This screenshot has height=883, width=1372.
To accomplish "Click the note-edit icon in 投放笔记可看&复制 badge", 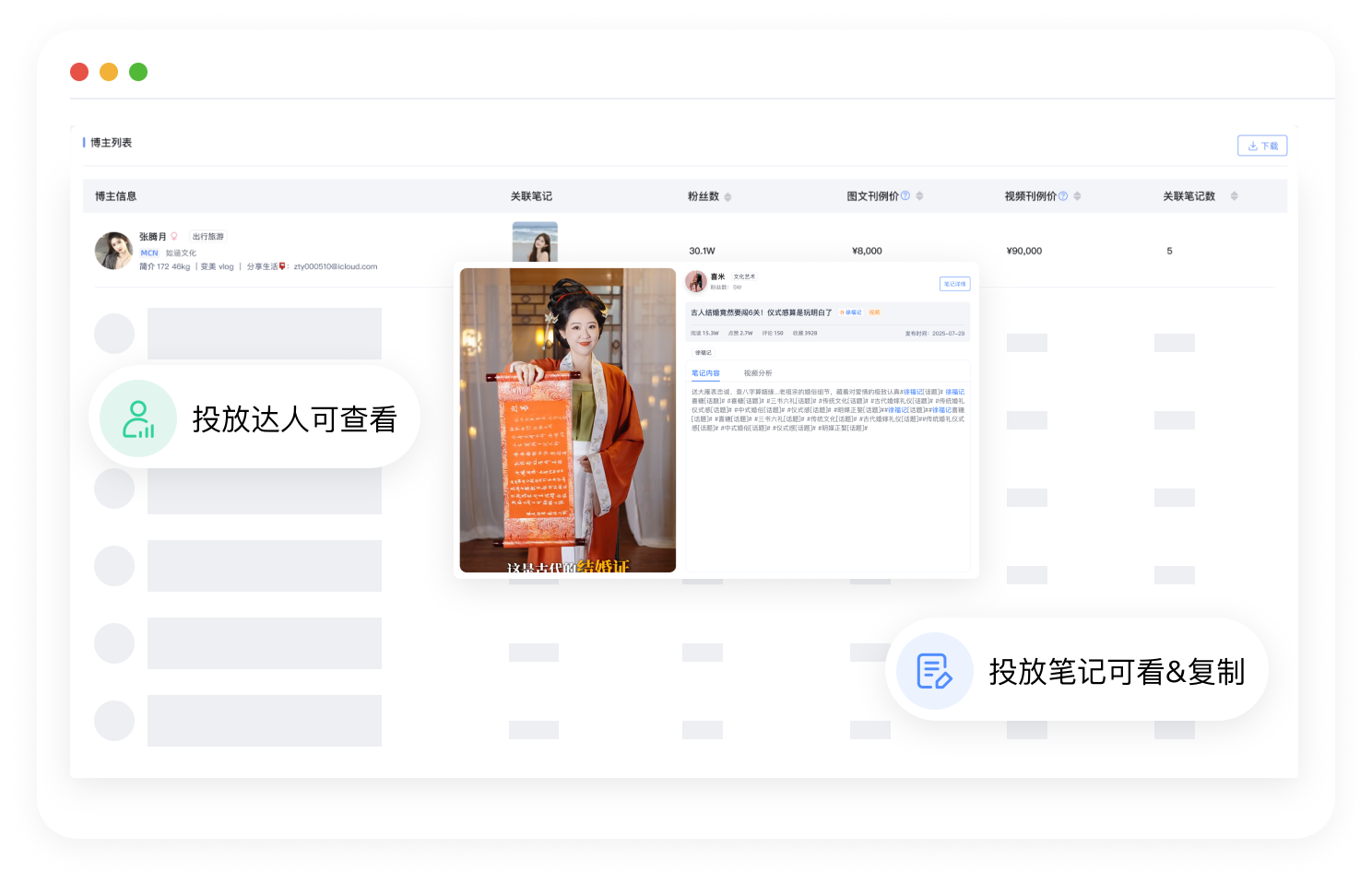I will point(933,671).
